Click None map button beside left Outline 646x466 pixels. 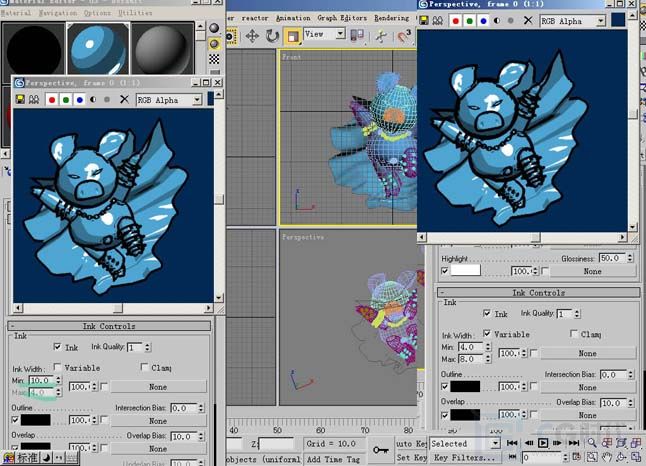(158, 421)
